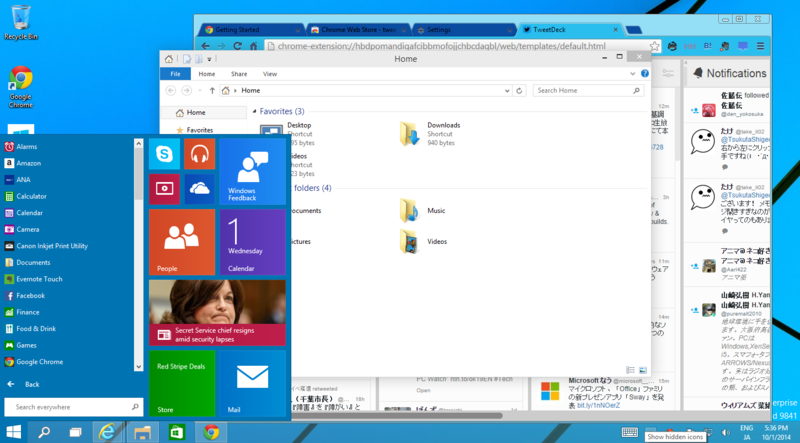Open Chrome hamburger menu
Viewport: 800px width, 443px height.
click(760, 46)
